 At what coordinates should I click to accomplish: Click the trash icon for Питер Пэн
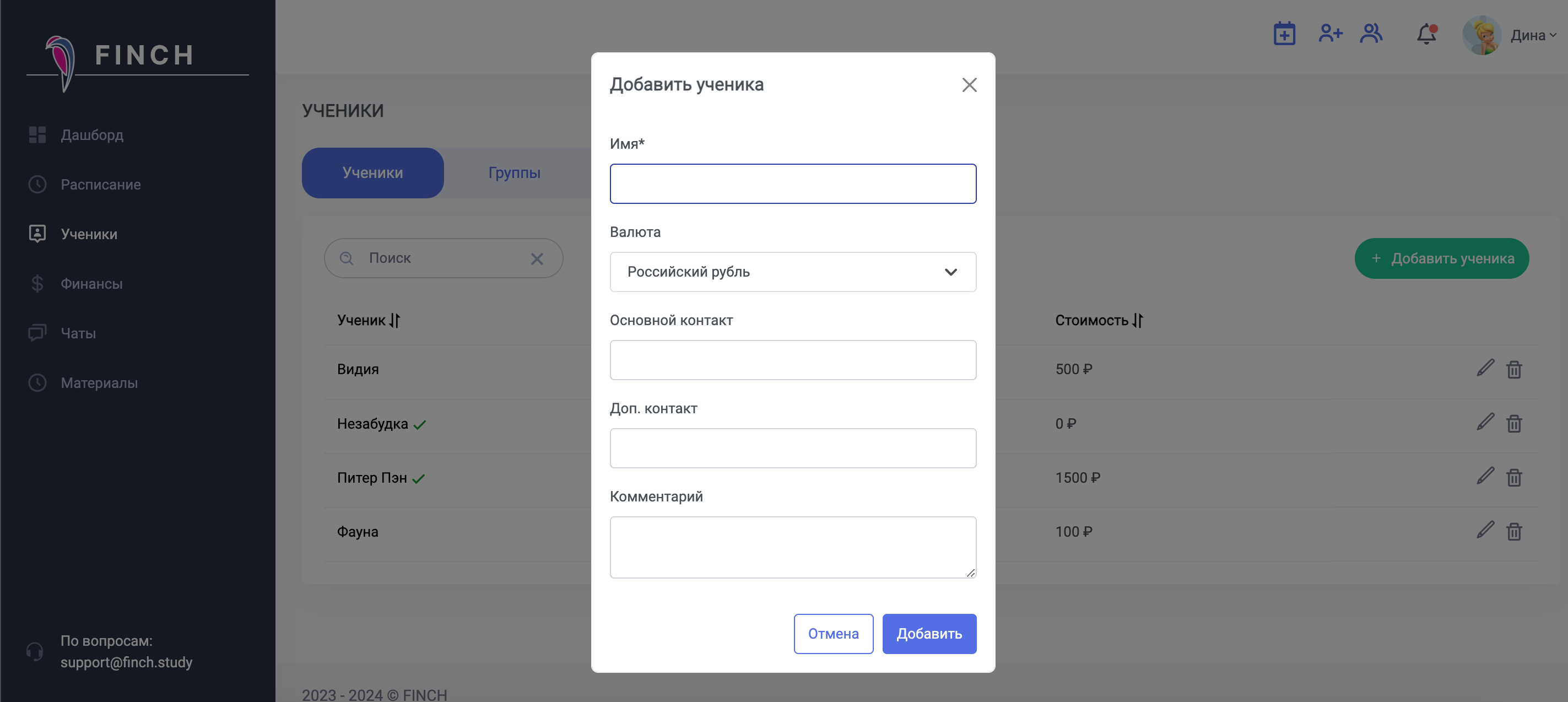point(1514,477)
